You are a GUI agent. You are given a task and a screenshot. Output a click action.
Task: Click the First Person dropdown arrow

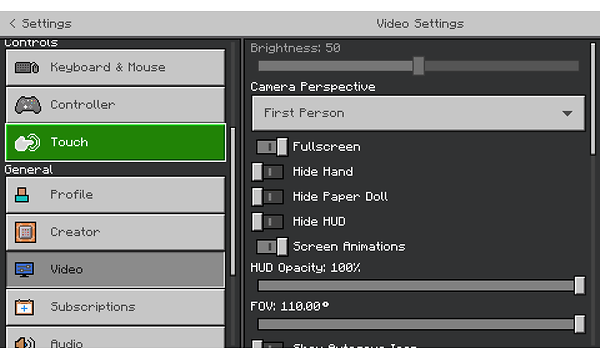click(567, 114)
